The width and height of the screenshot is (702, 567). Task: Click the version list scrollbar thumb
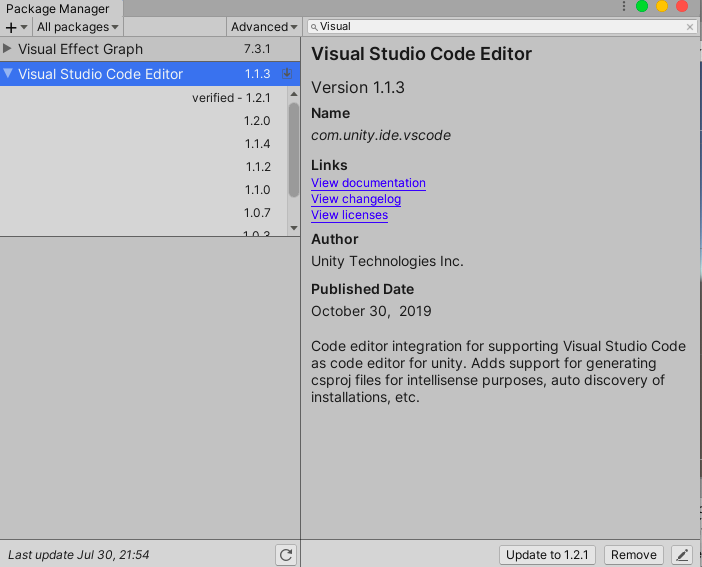click(x=294, y=150)
